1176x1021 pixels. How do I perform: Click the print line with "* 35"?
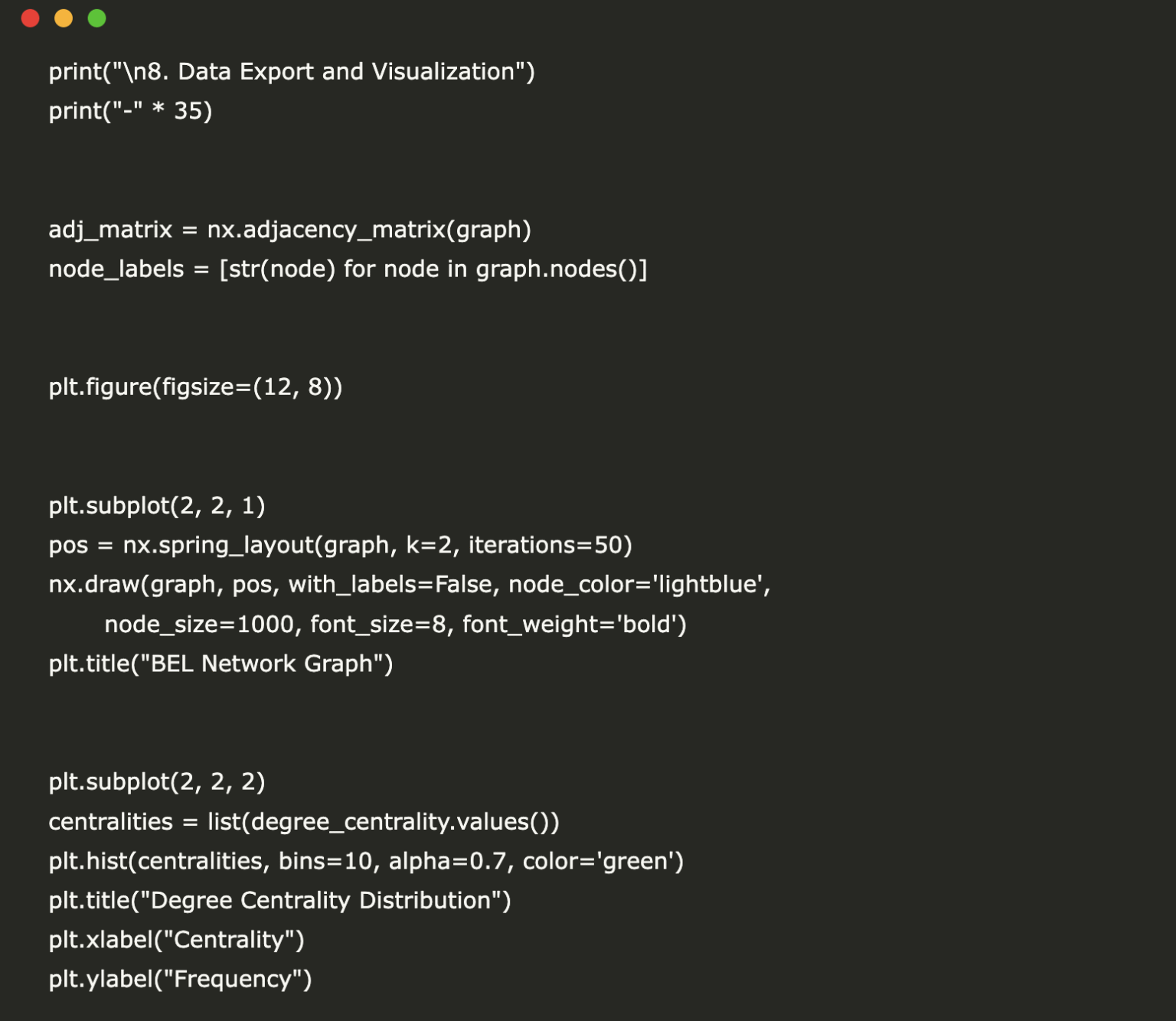click(x=130, y=111)
